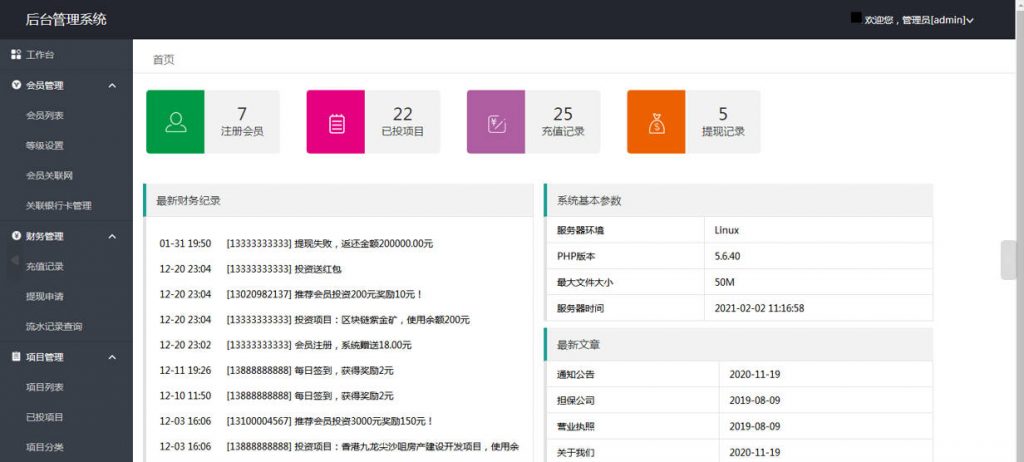The image size is (1024, 462).
Task: Click the avatar square beside 欢迎您
Action: (x=856, y=18)
